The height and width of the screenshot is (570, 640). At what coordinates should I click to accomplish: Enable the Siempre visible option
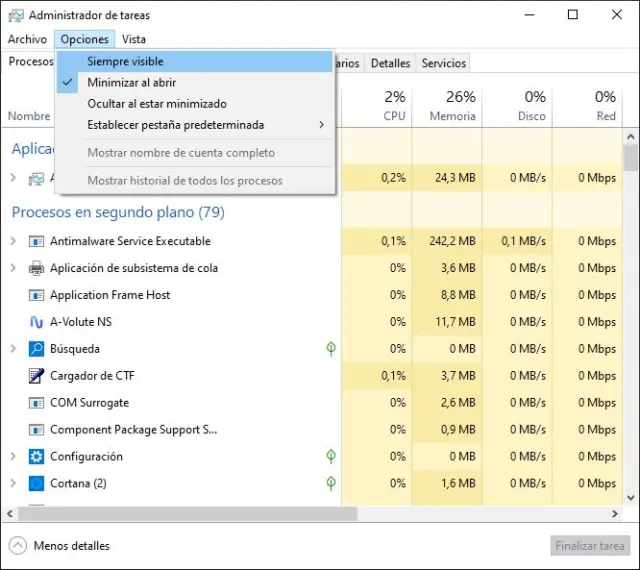coord(125,62)
